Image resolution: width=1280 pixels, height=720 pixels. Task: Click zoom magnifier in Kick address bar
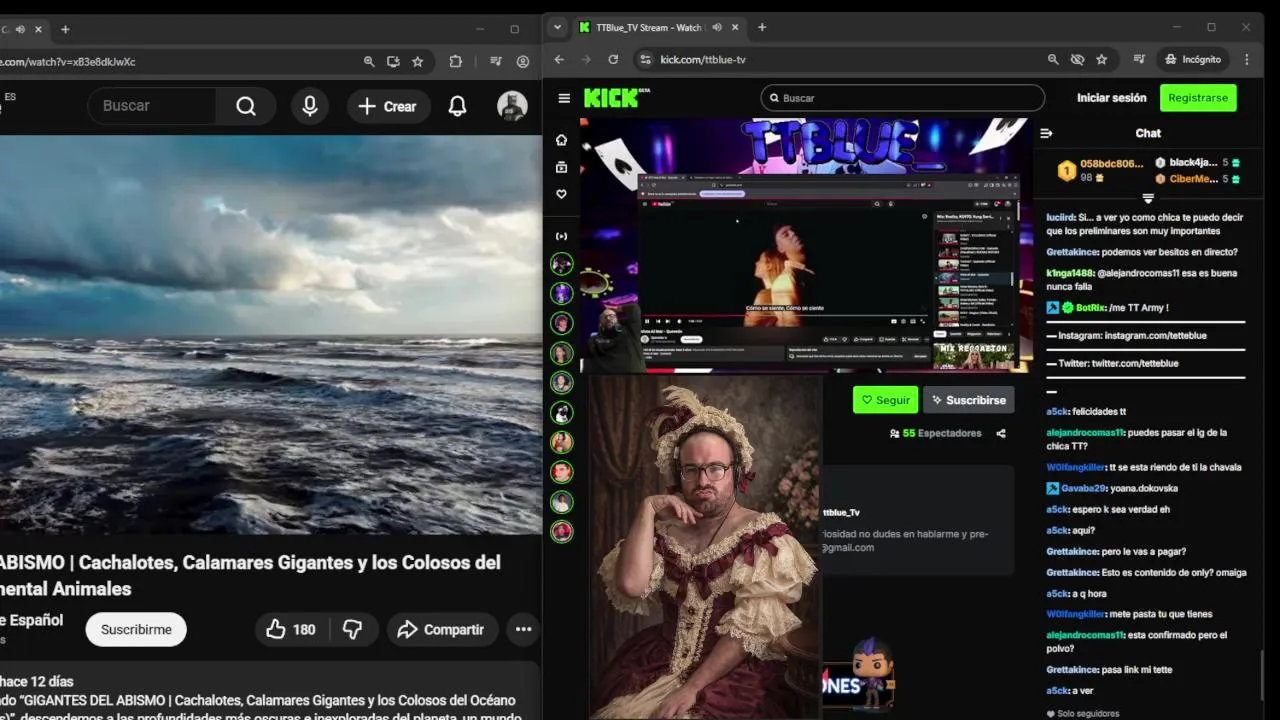click(1054, 60)
